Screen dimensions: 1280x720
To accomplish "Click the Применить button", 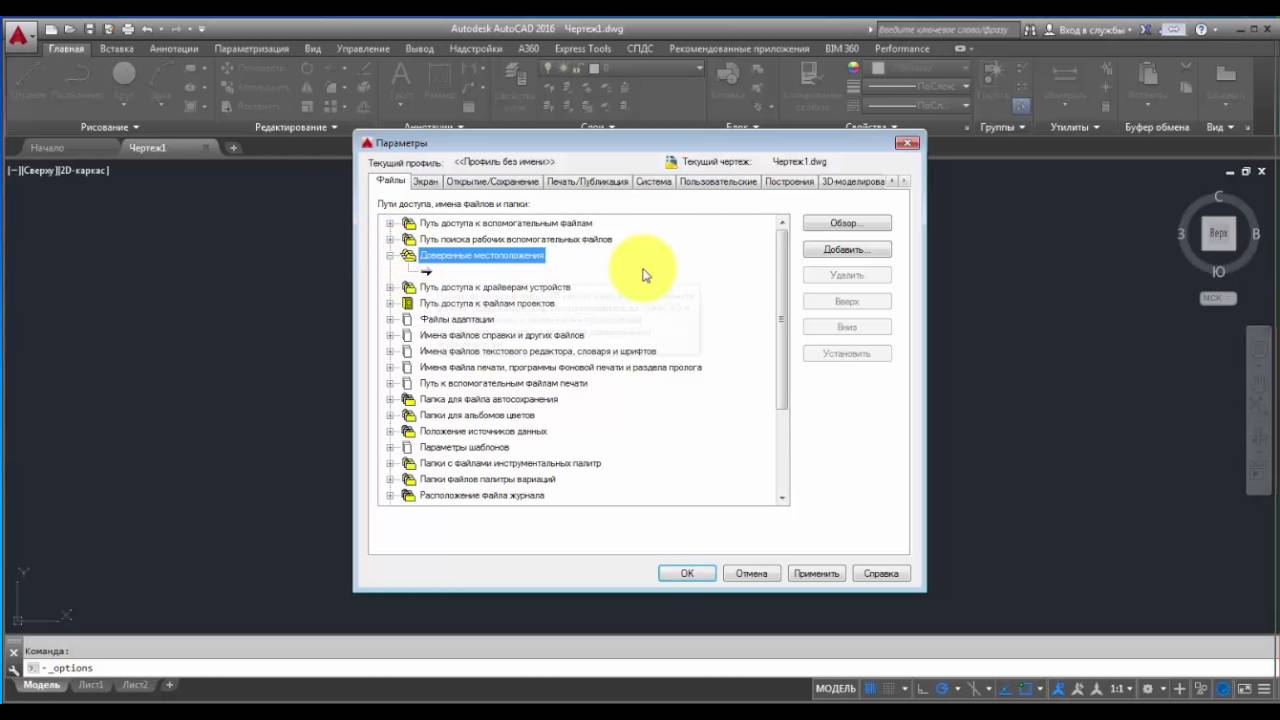I will click(817, 573).
